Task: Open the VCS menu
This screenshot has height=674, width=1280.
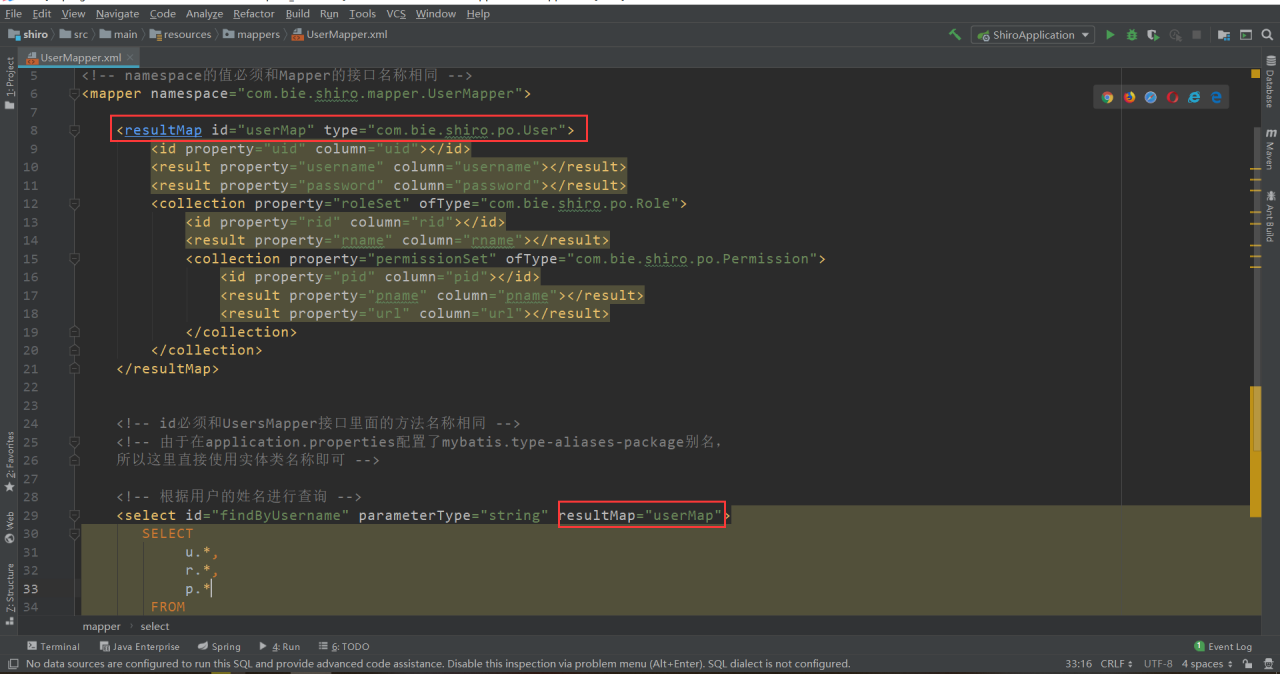Action: point(396,14)
